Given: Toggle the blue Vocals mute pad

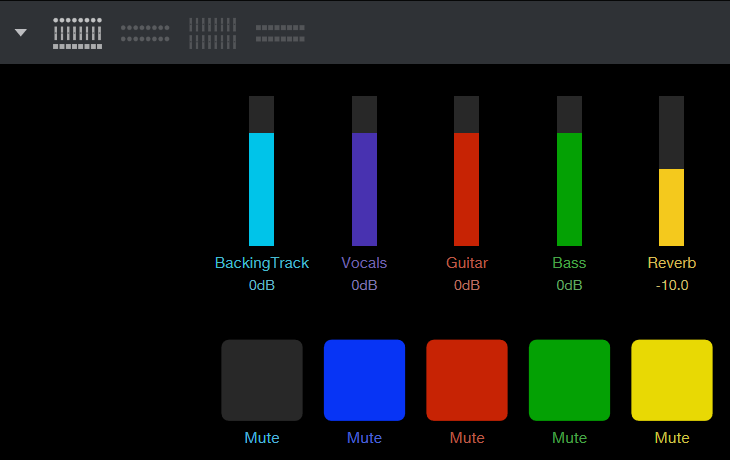Looking at the screenshot, I should 364,380.
